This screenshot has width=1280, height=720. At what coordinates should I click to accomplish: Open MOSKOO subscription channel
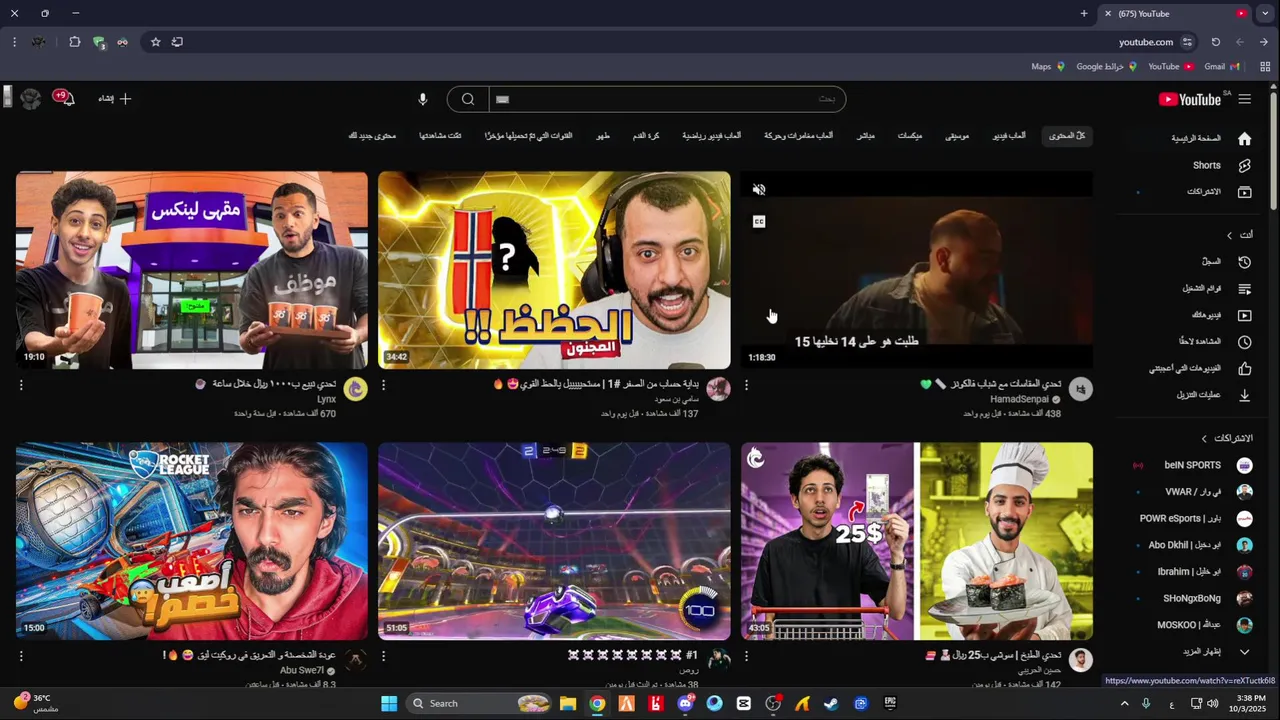coord(1193,625)
